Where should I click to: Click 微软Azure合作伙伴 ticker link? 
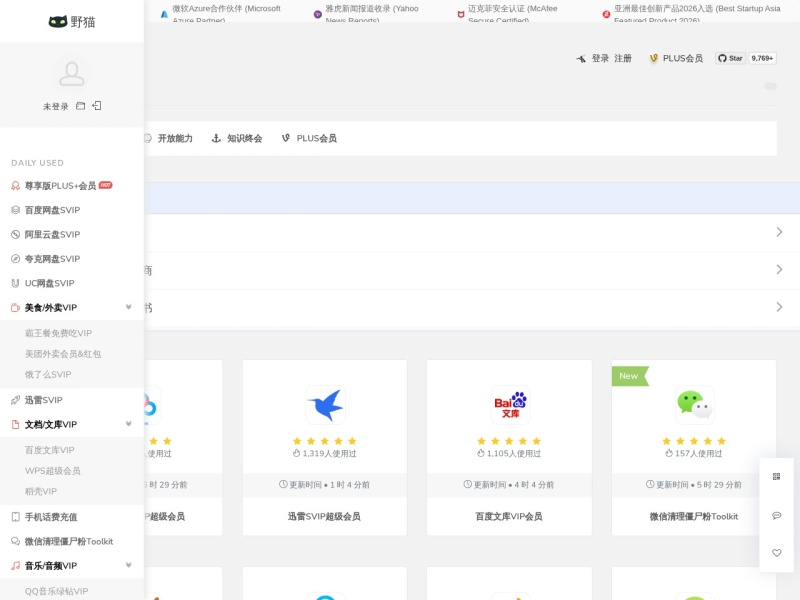coord(227,14)
